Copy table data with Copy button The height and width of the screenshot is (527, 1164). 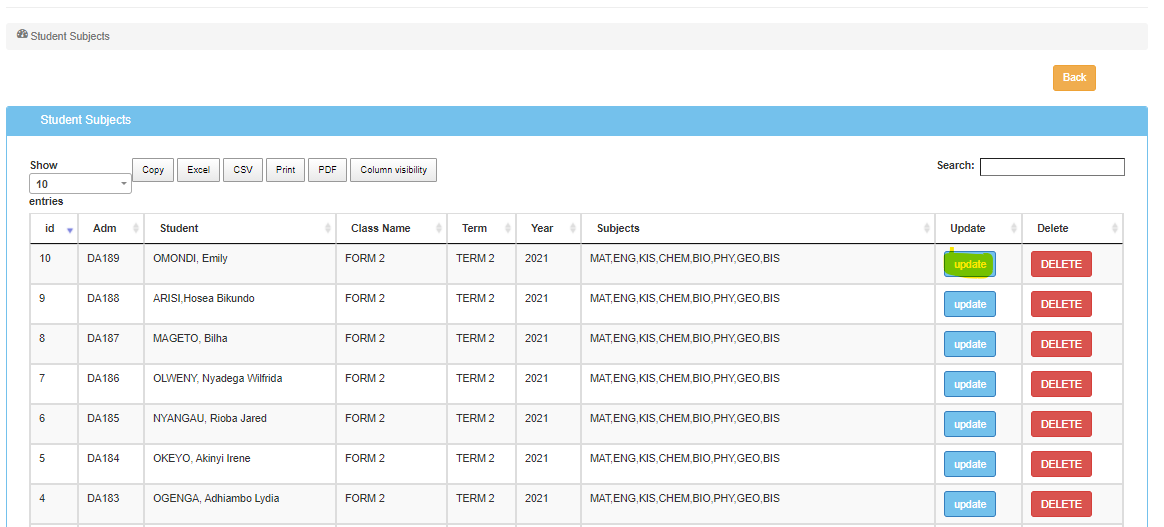click(153, 170)
